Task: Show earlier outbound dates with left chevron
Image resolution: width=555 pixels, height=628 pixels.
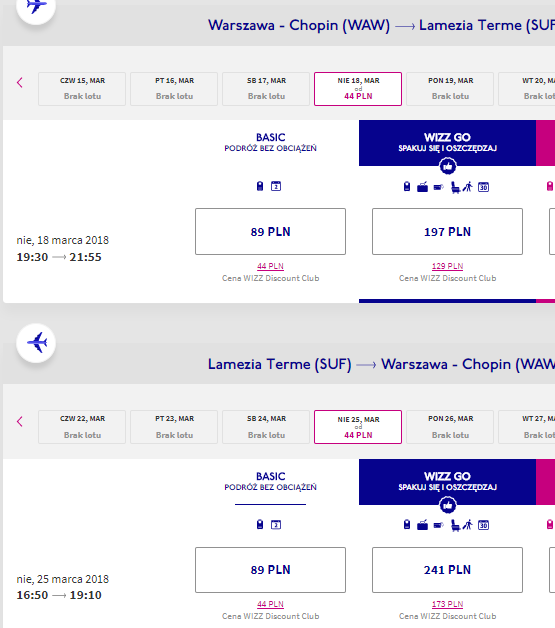Action: point(20,83)
